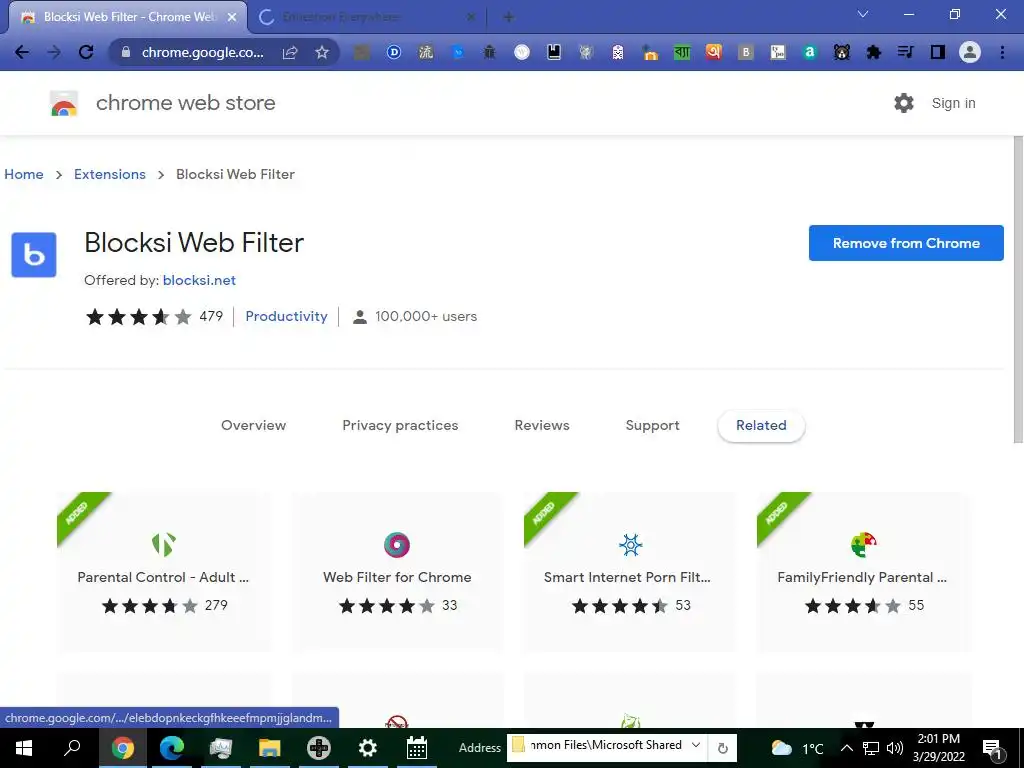Image resolution: width=1024 pixels, height=768 pixels.
Task: Click the share page icon in address bar
Action: point(290,52)
